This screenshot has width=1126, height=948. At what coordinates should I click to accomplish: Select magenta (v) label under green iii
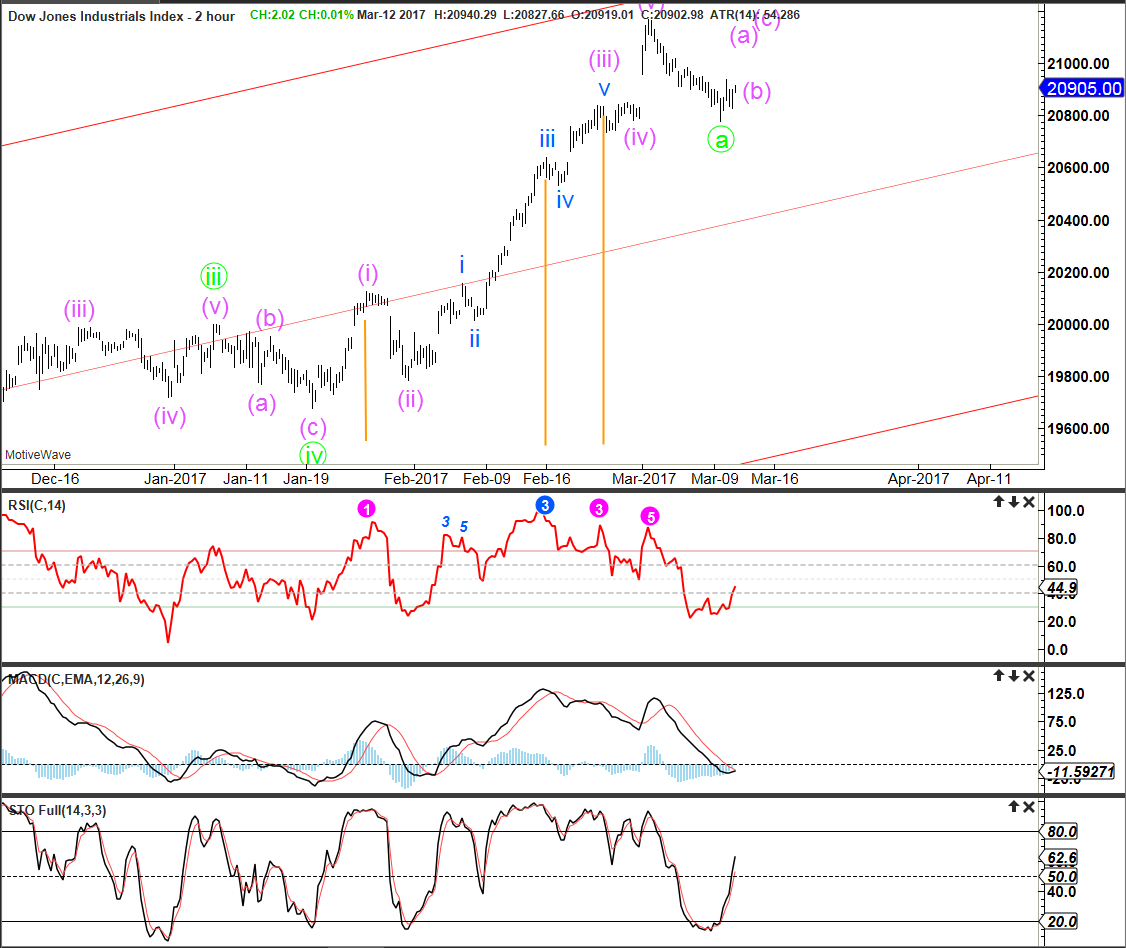215,307
